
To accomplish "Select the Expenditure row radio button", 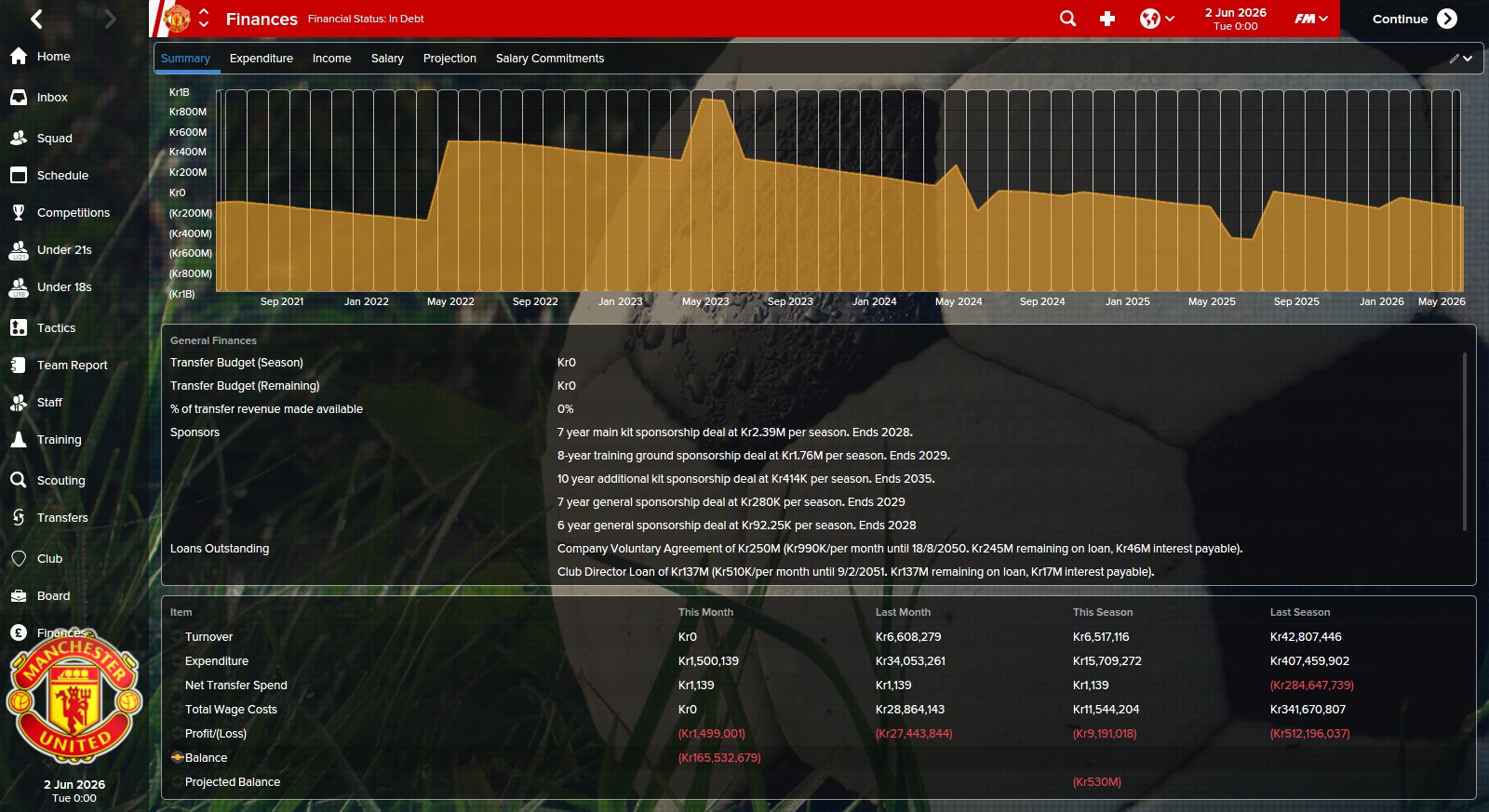I will tap(177, 661).
